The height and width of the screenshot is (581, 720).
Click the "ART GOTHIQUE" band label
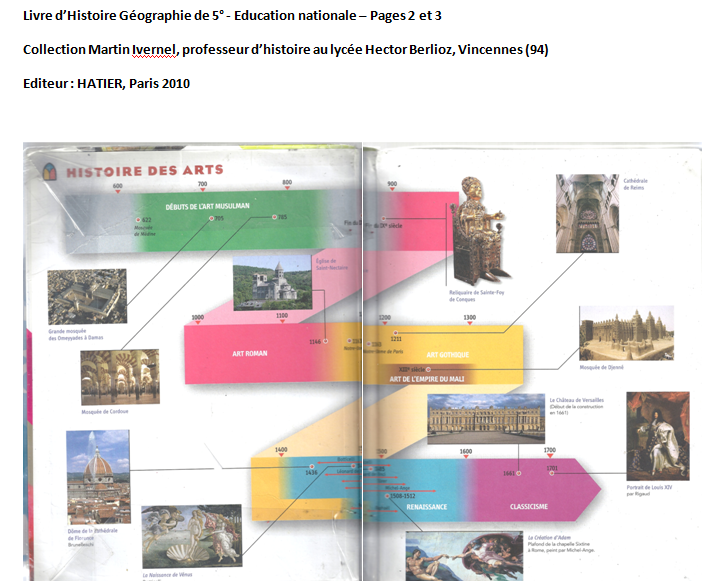tap(448, 355)
